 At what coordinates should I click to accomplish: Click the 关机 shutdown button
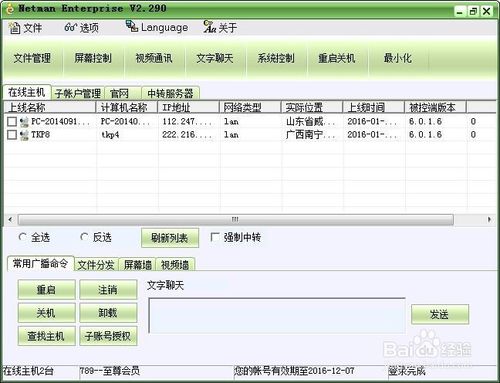[46, 313]
